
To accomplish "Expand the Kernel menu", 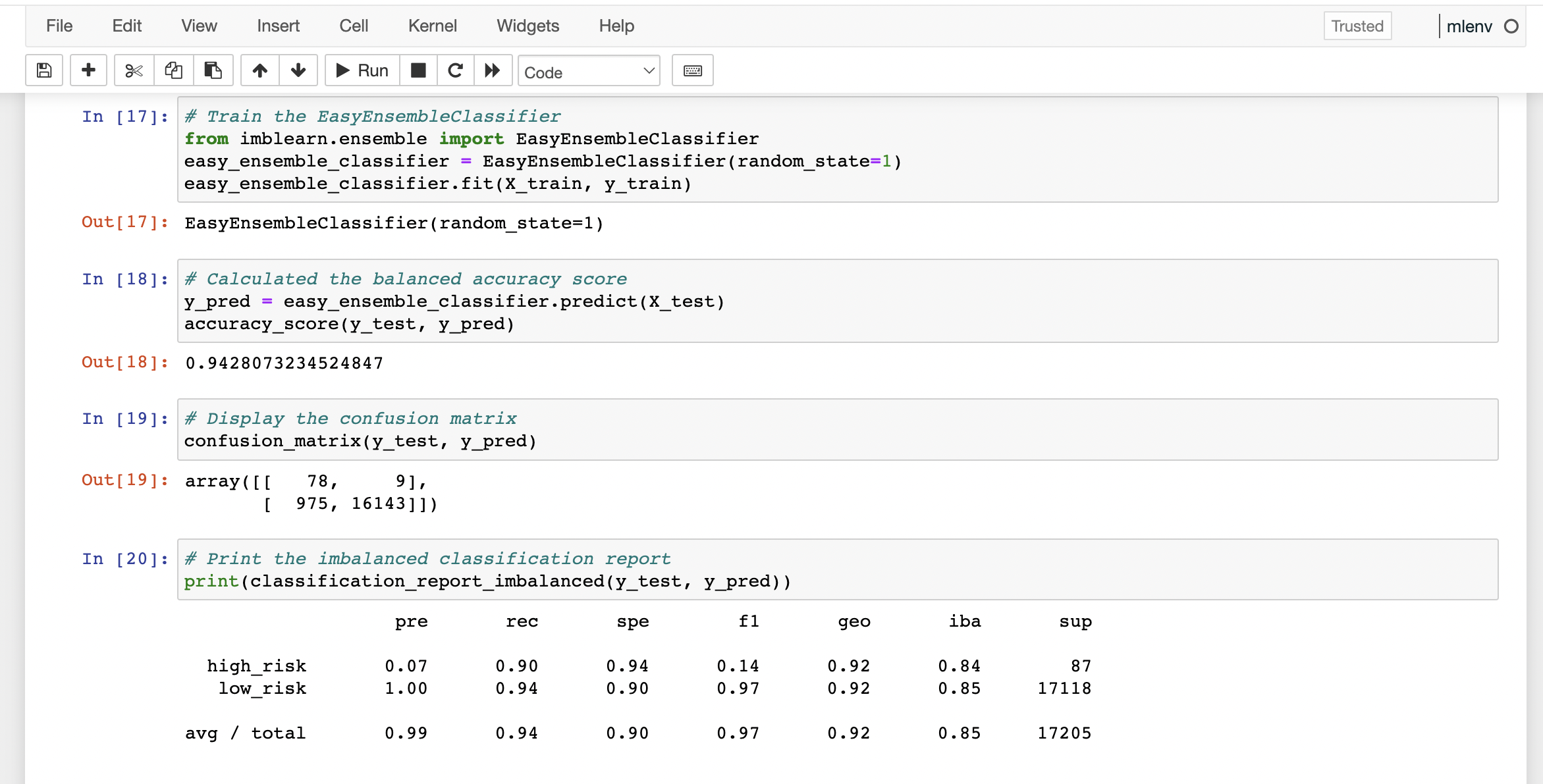I will click(x=433, y=26).
